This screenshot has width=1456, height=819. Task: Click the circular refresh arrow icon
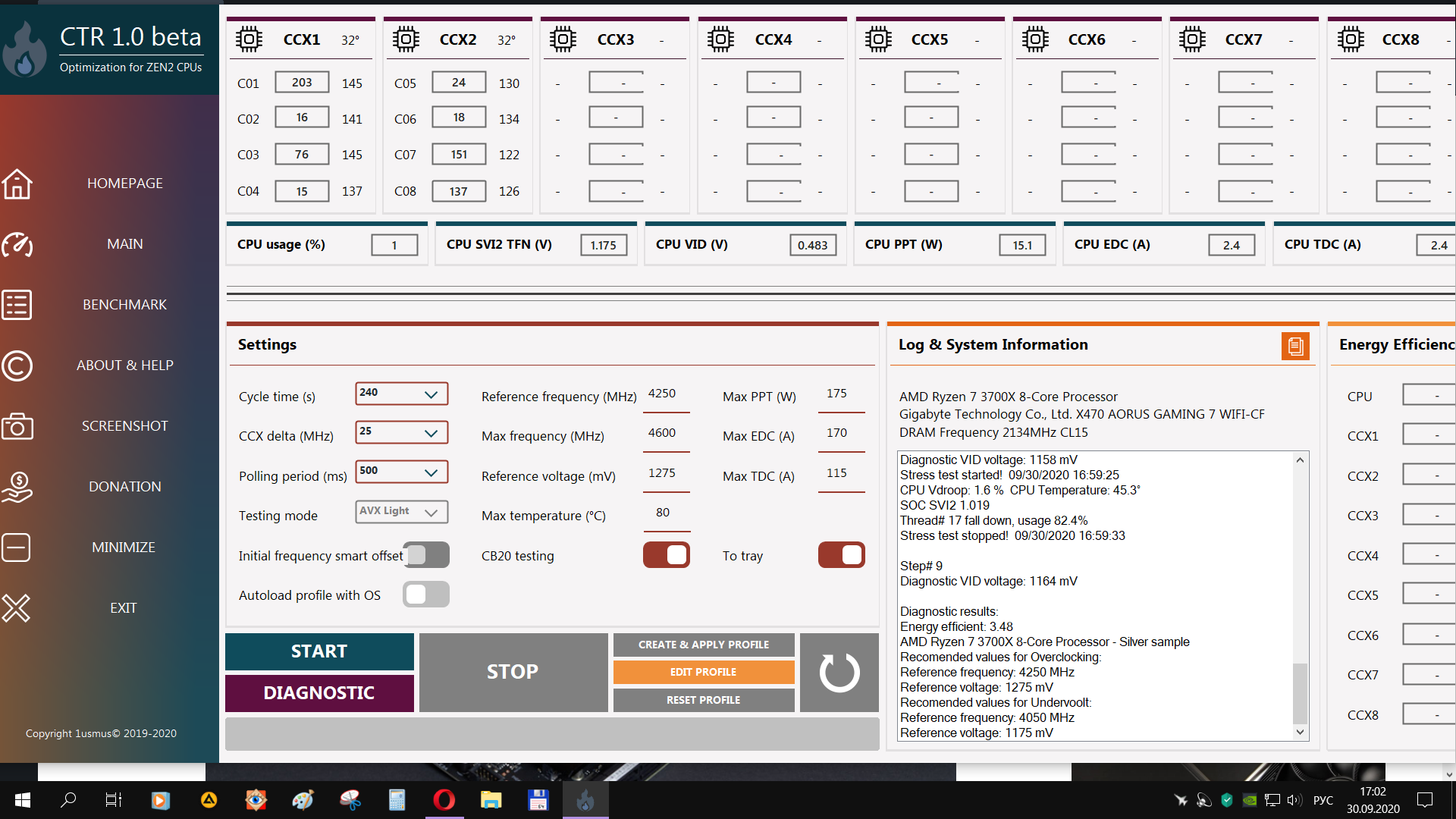pos(839,673)
